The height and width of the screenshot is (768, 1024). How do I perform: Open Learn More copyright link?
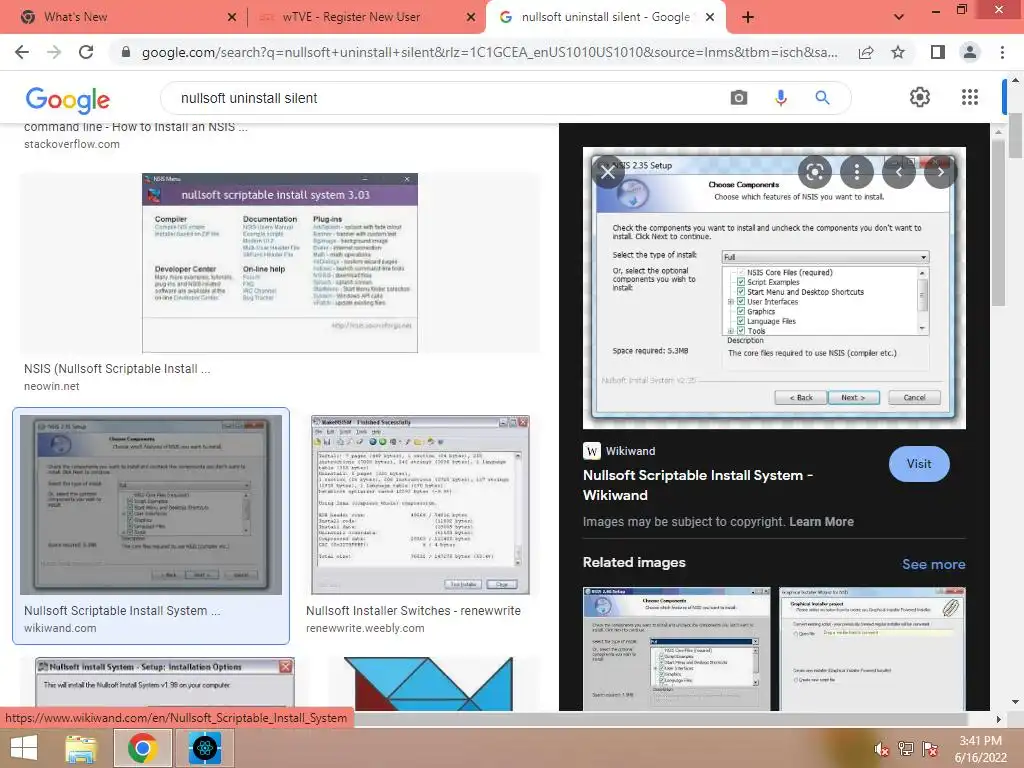821,522
